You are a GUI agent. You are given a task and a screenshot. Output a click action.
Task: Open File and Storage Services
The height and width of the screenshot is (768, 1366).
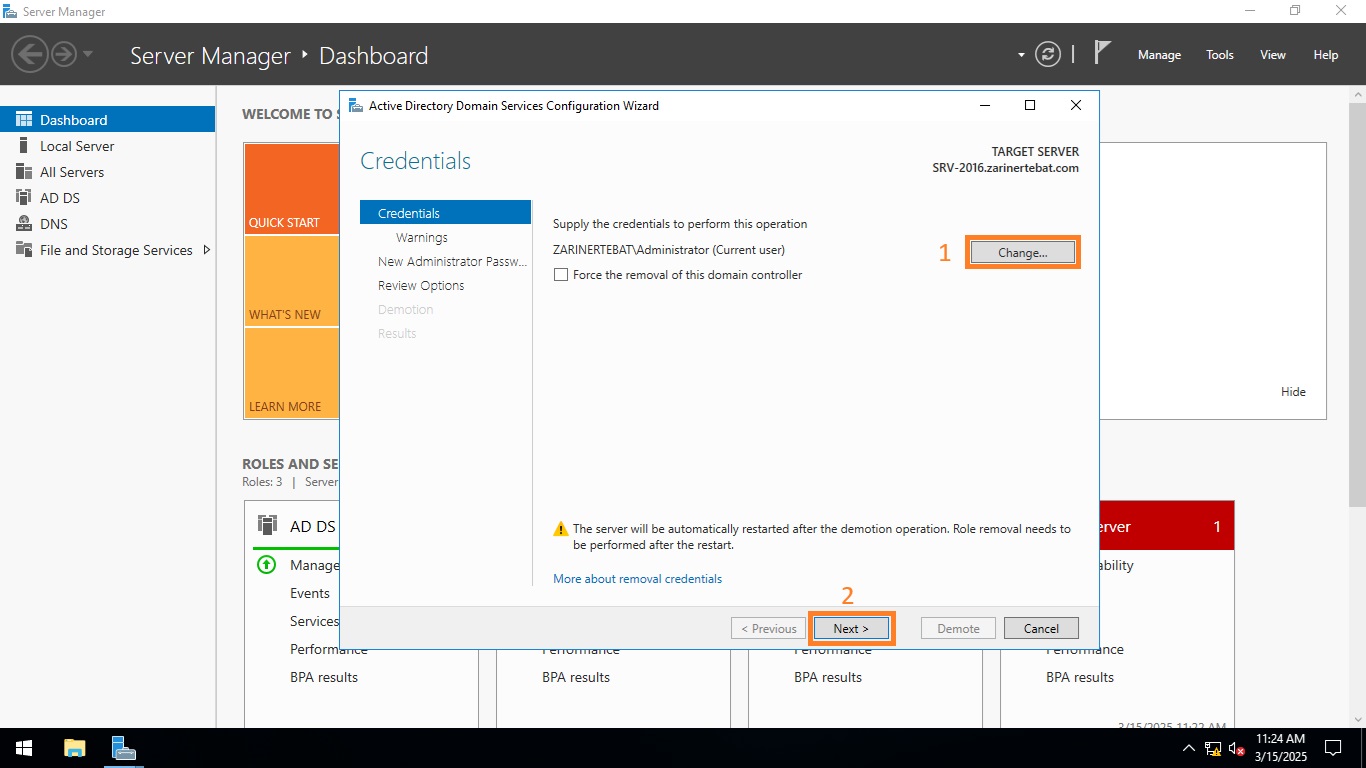tap(107, 250)
